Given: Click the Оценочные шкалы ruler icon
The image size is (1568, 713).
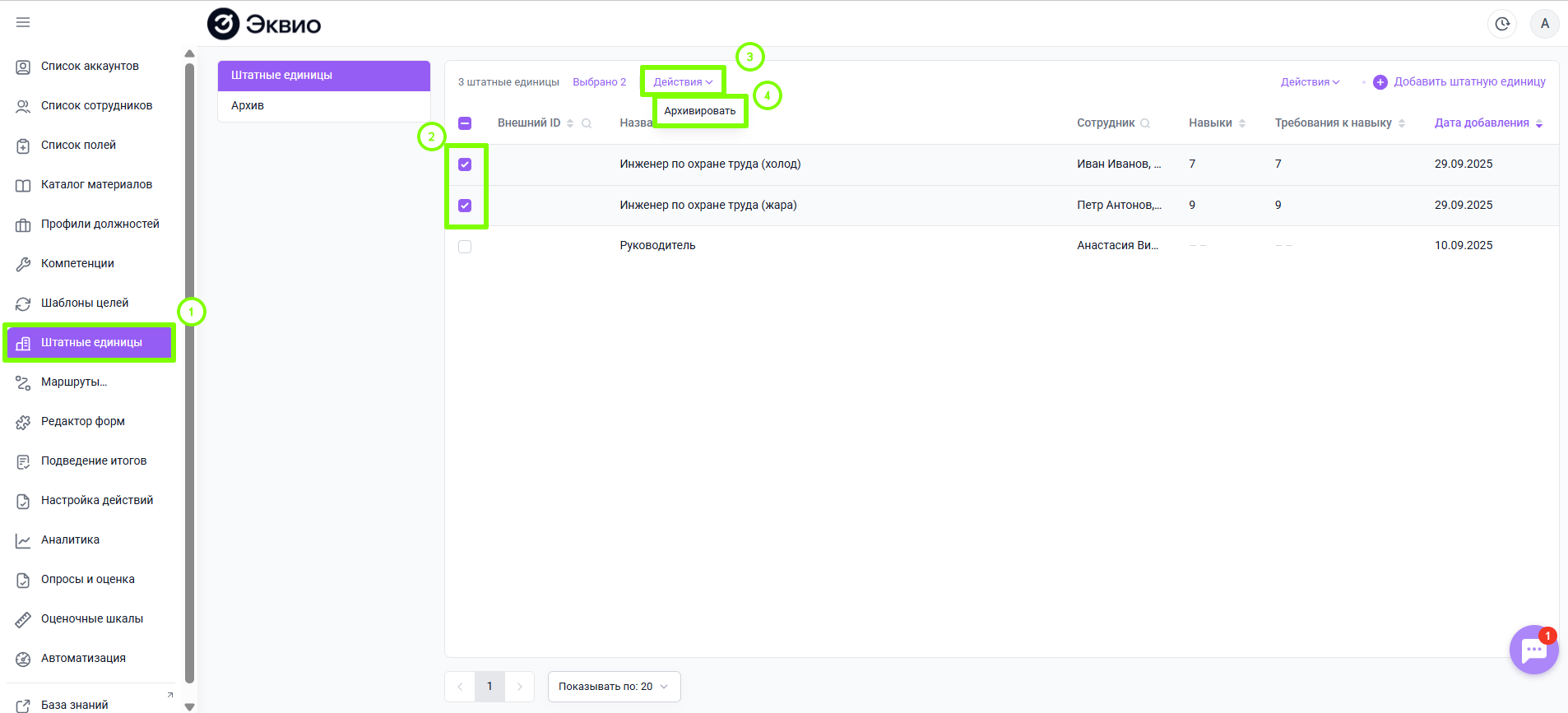Looking at the screenshot, I should click(x=23, y=619).
